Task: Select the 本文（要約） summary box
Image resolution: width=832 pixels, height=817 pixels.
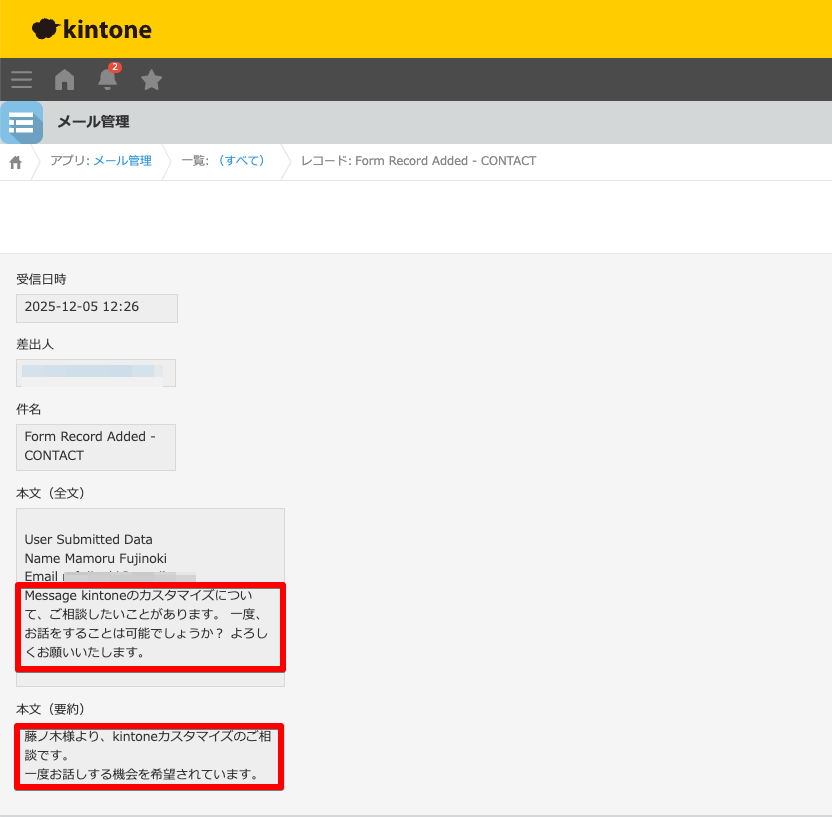Action: [x=148, y=756]
